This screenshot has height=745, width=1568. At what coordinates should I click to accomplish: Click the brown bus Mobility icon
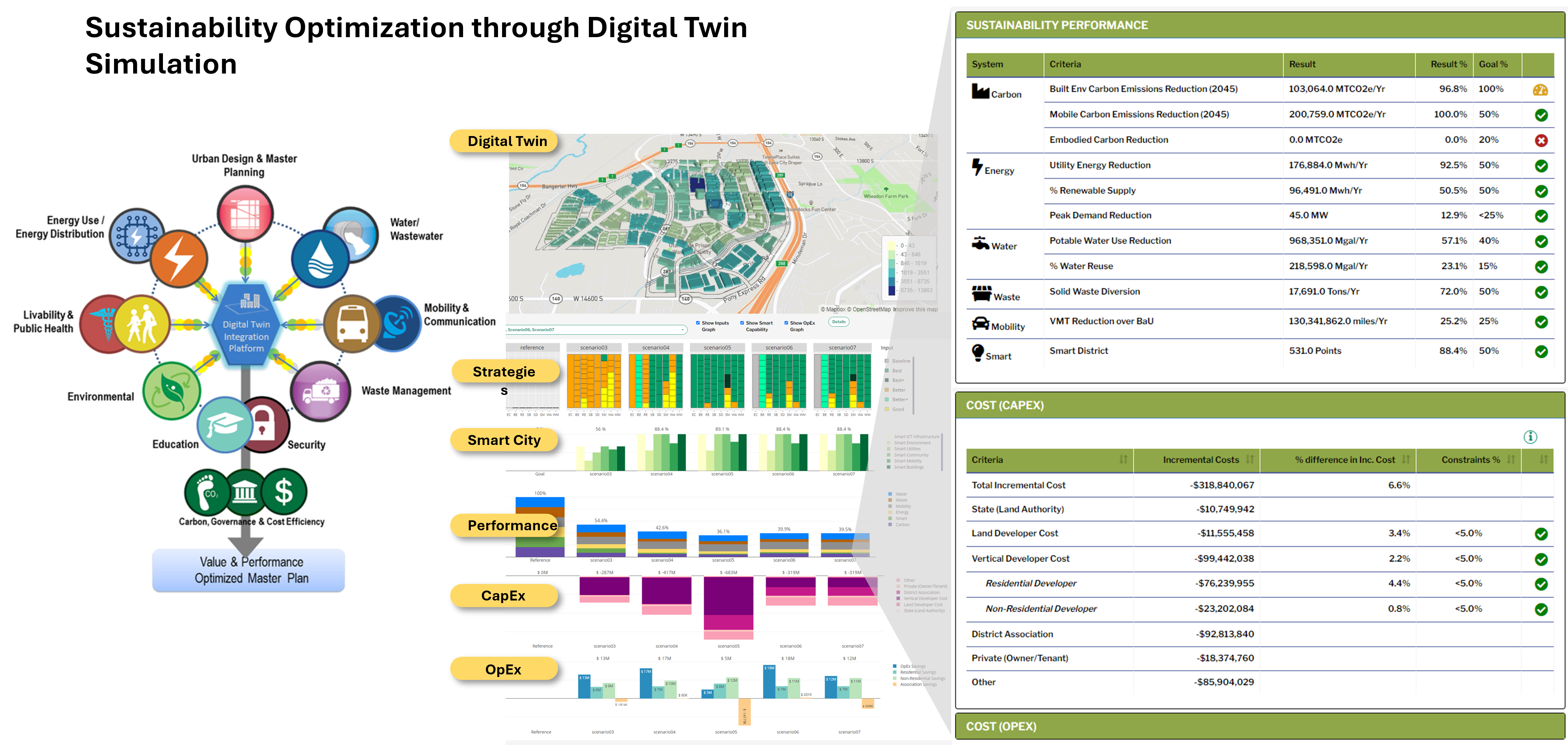pos(352,324)
